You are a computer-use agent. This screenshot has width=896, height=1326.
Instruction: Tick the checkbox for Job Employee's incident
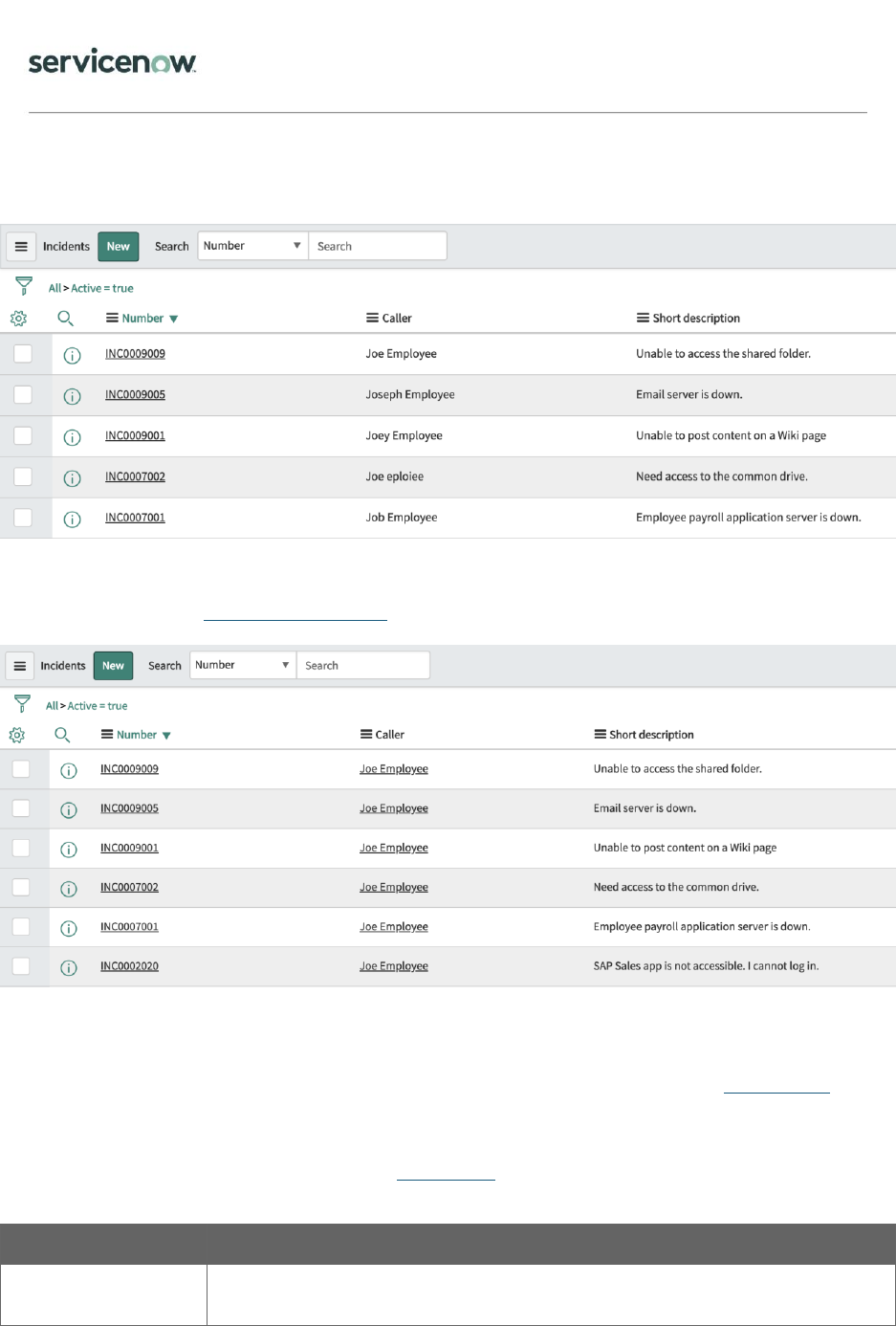pyautogui.click(x=23, y=518)
